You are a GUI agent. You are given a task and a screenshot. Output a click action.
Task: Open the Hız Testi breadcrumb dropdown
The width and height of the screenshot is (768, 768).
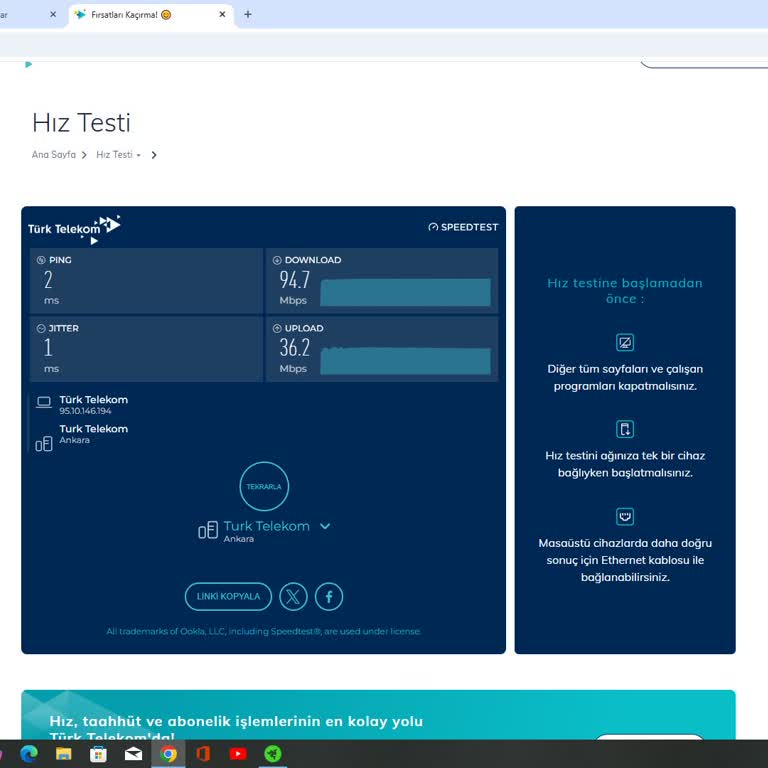coord(118,155)
